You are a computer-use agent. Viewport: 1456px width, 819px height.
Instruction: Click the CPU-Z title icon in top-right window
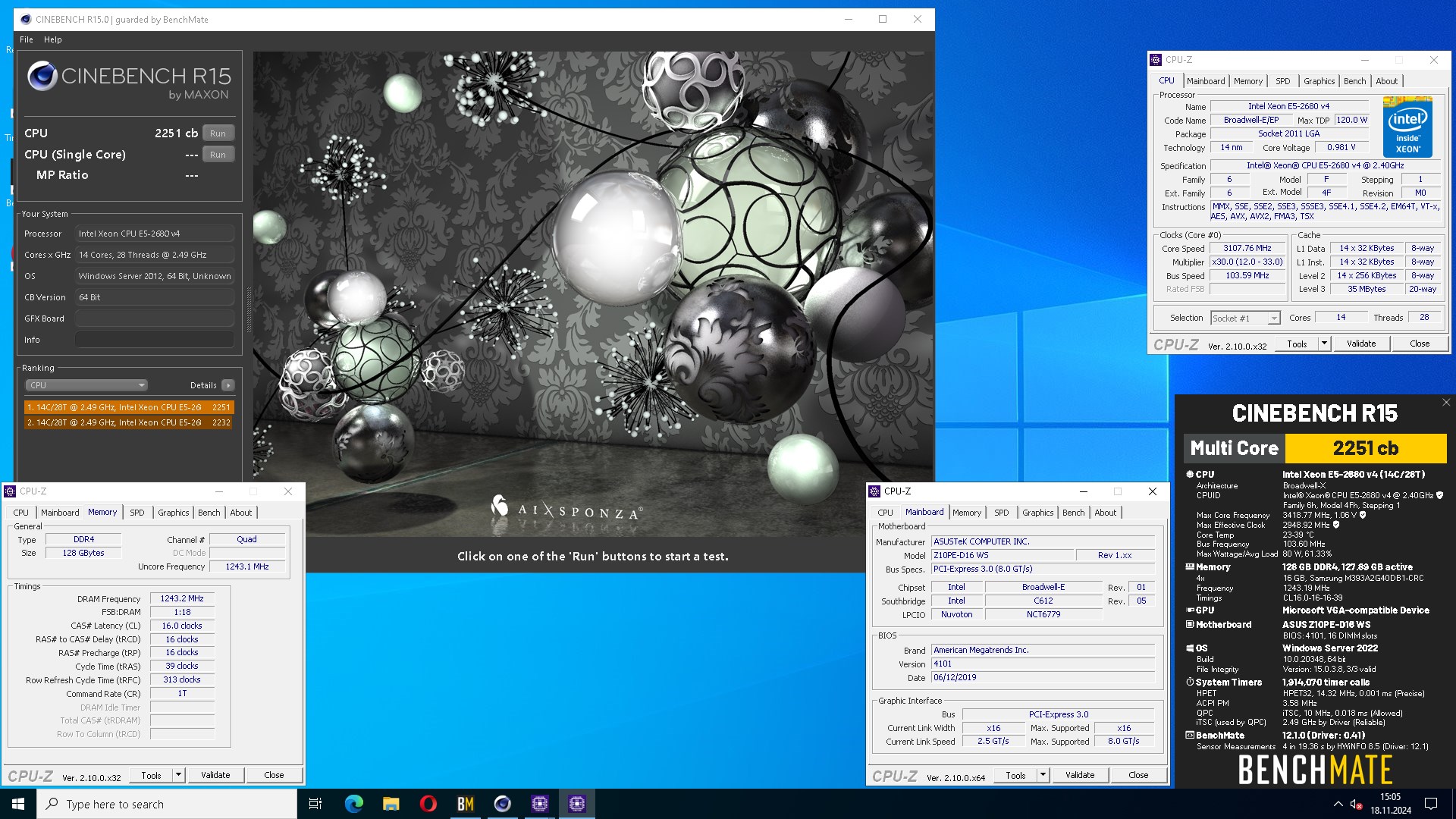tap(1156, 60)
